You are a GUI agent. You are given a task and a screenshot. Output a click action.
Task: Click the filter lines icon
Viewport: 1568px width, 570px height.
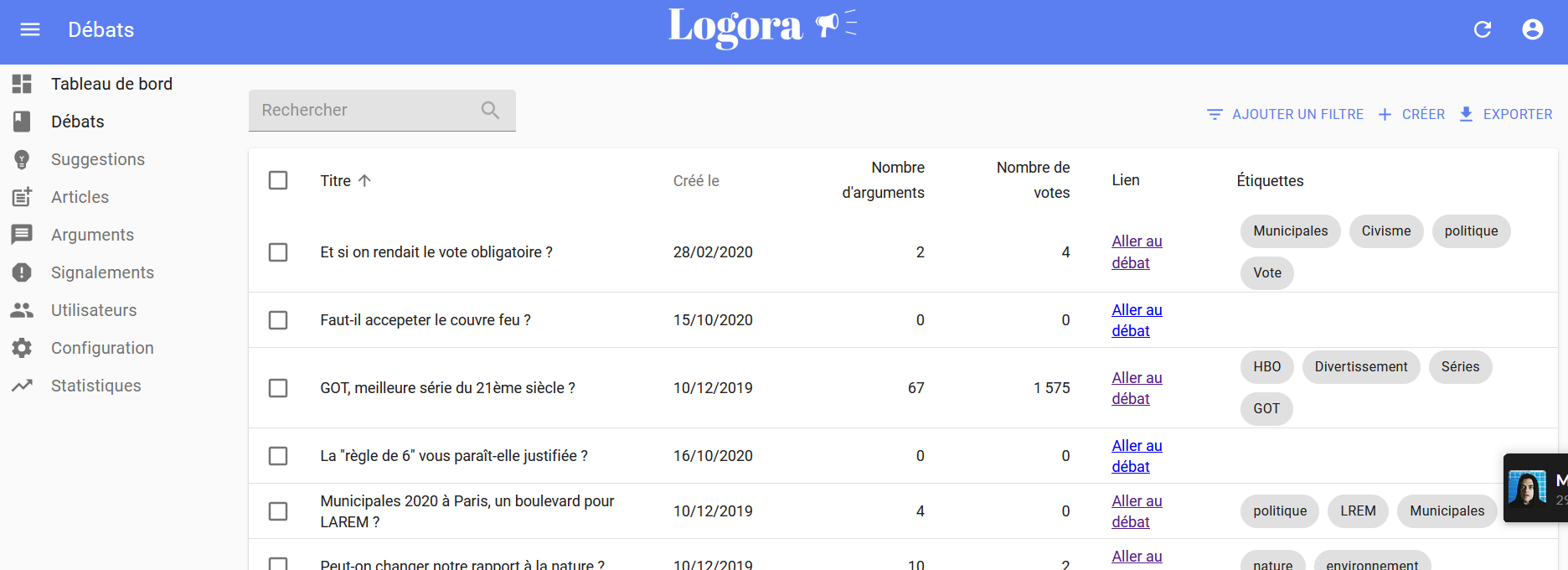pyautogui.click(x=1215, y=114)
